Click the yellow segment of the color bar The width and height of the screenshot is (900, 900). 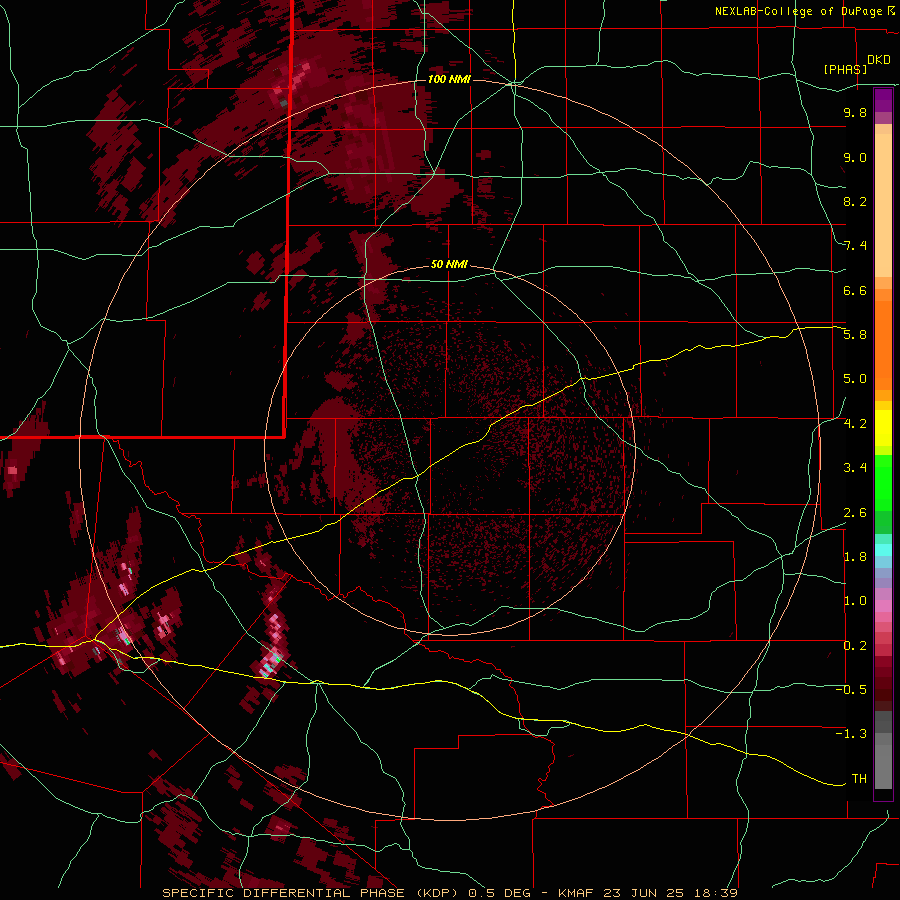[883, 428]
